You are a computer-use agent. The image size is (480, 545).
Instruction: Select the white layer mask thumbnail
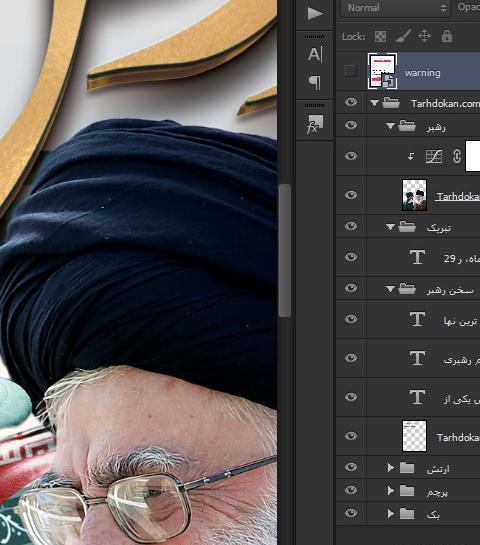tap(473, 156)
